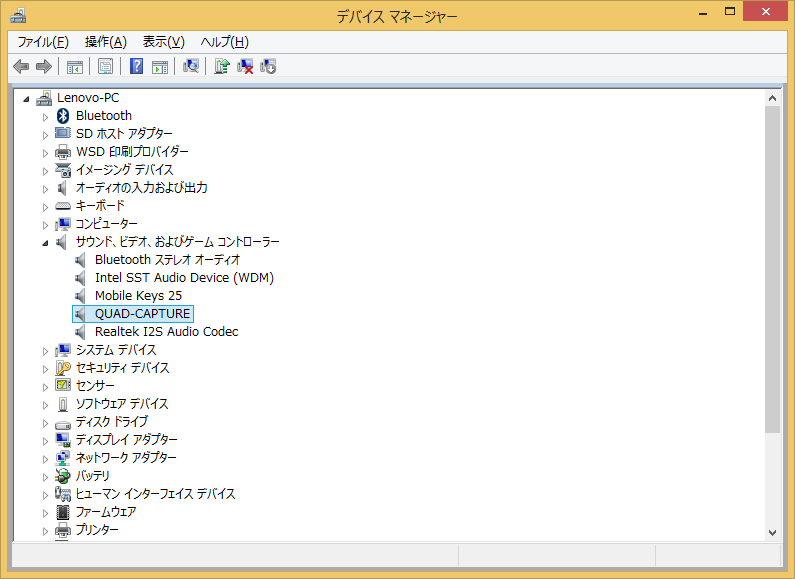
Task: Click the センサー icon
Action: point(63,385)
